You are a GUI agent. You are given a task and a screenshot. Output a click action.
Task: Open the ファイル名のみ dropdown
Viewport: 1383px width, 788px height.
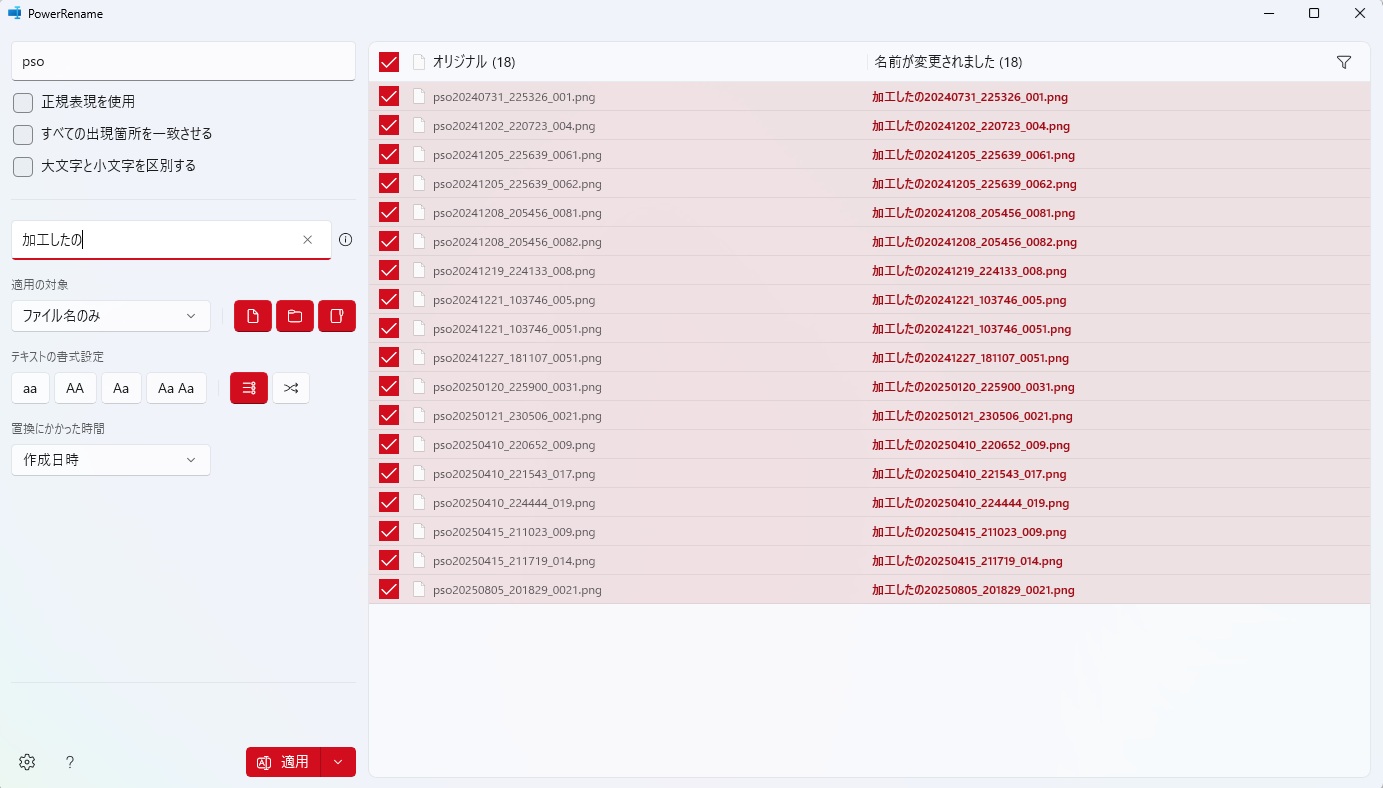point(111,316)
